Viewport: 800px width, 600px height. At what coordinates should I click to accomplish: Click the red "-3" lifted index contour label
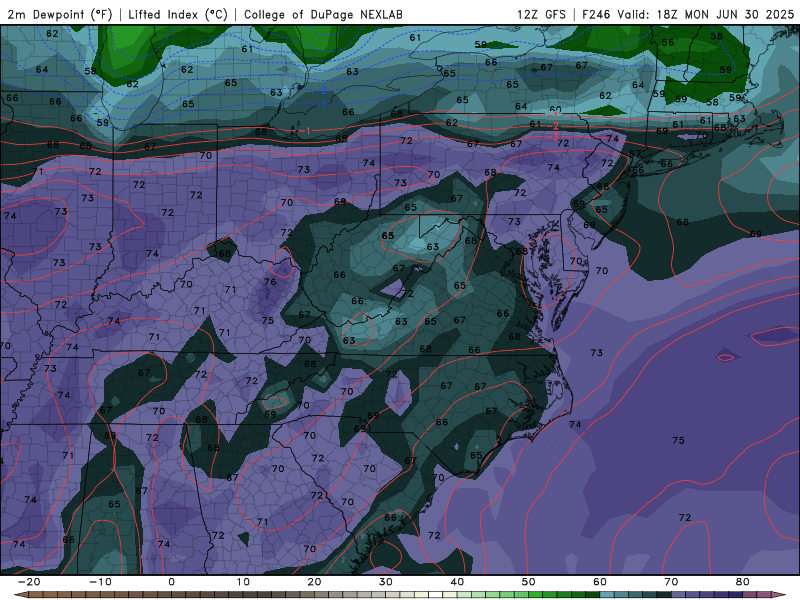coord(553,137)
